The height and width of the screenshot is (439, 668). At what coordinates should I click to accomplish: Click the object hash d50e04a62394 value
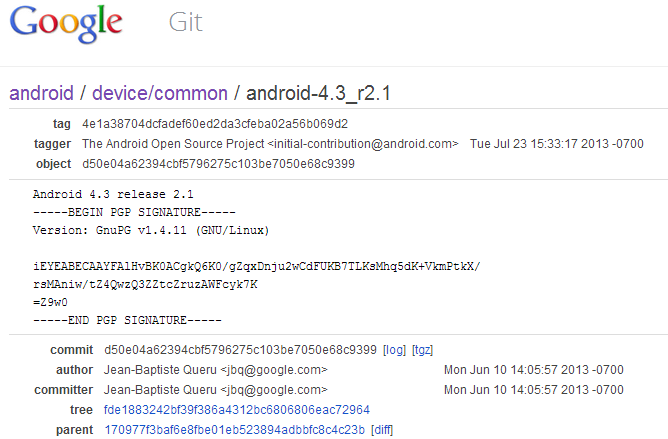218,164
